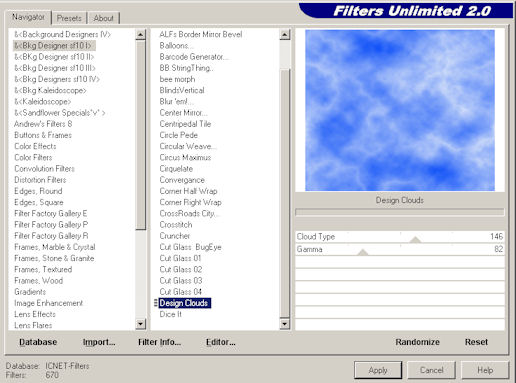Choose Barcode Generator... filter
Screen dimensions: 516x383
click(x=194, y=57)
